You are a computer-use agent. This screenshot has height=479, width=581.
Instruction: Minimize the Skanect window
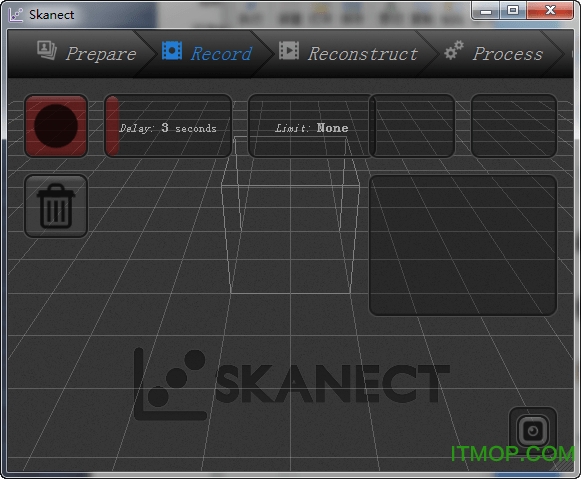pyautogui.click(x=486, y=11)
